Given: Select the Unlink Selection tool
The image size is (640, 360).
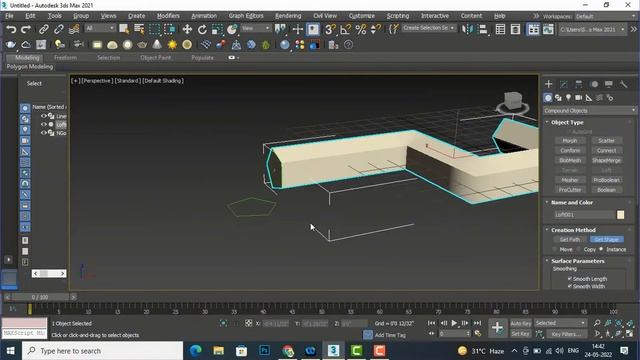Looking at the screenshot, I should [x=58, y=29].
